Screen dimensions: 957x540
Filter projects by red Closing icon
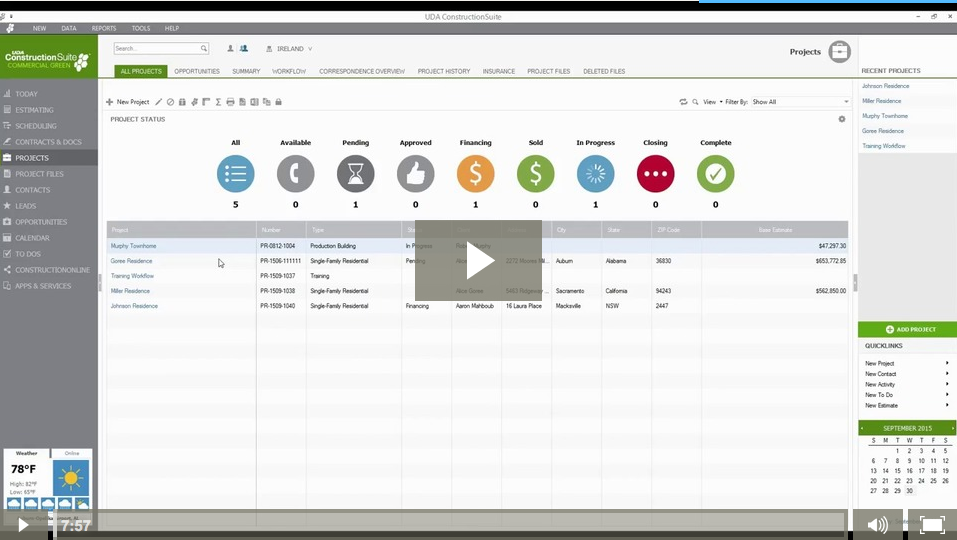point(655,174)
